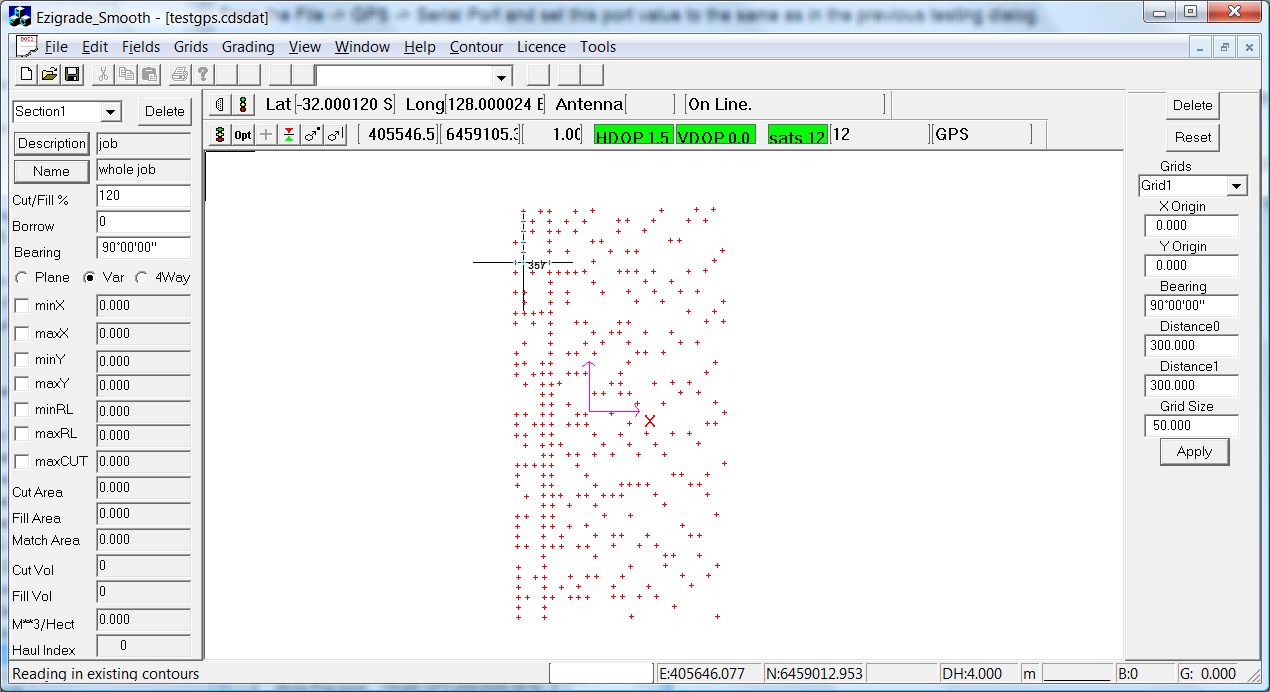Viewport: 1270px width, 692px height.
Task: Open the Grid1 grids dropdown
Action: (x=1237, y=186)
